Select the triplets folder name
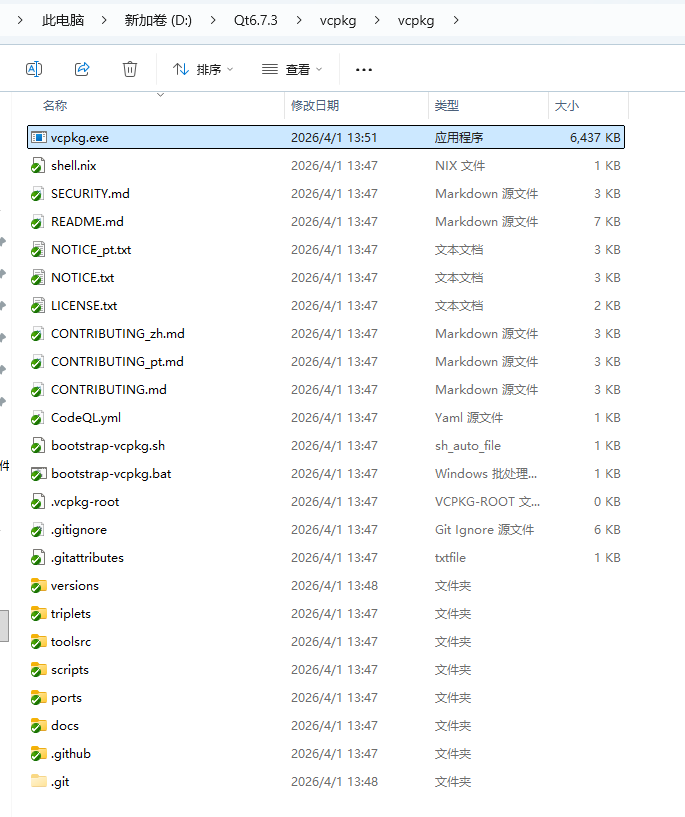Screen dimensions: 685x817 pyautogui.click(x=70, y=614)
